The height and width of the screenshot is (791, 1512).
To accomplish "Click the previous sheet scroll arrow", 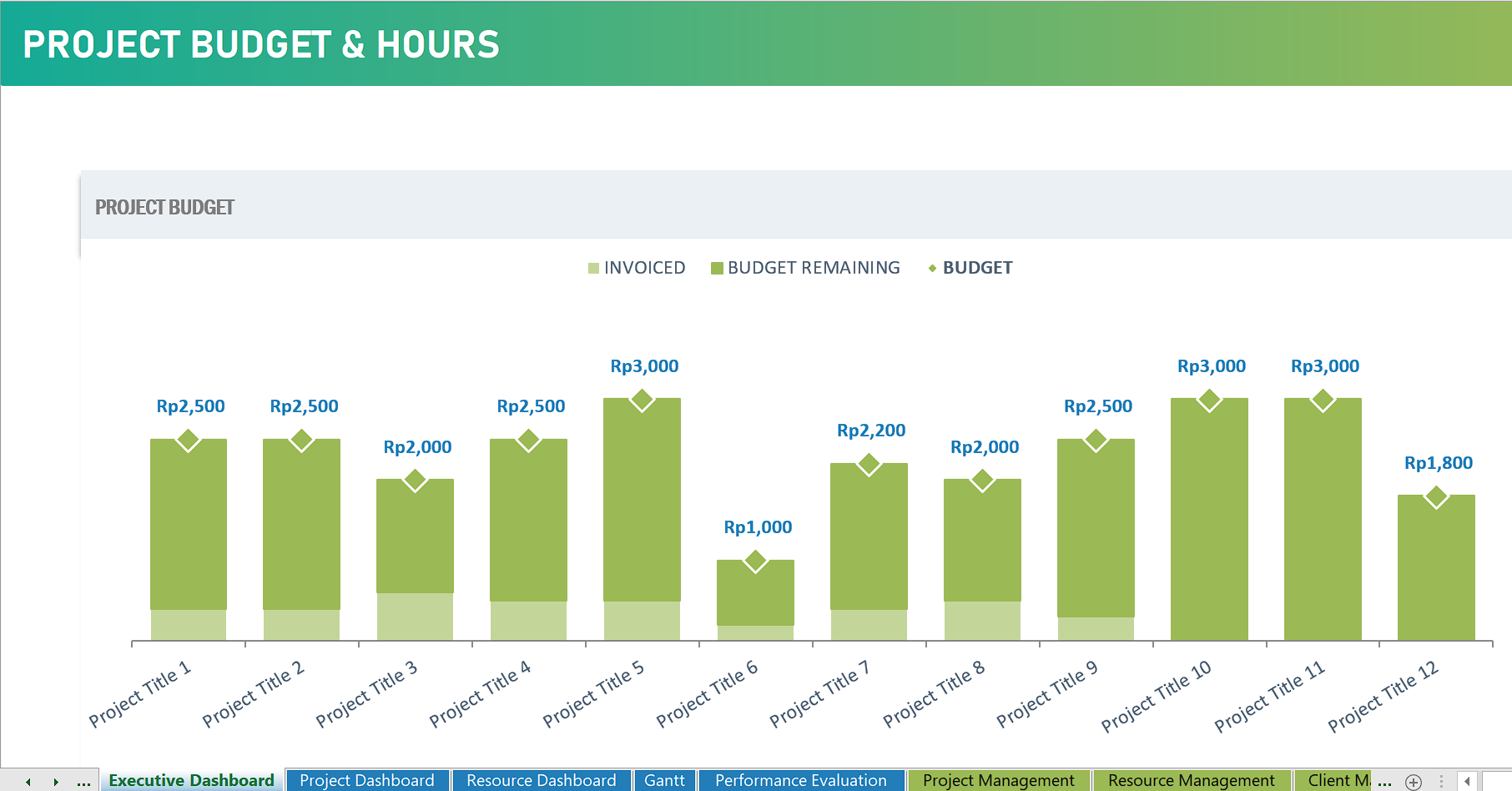I will click(28, 782).
